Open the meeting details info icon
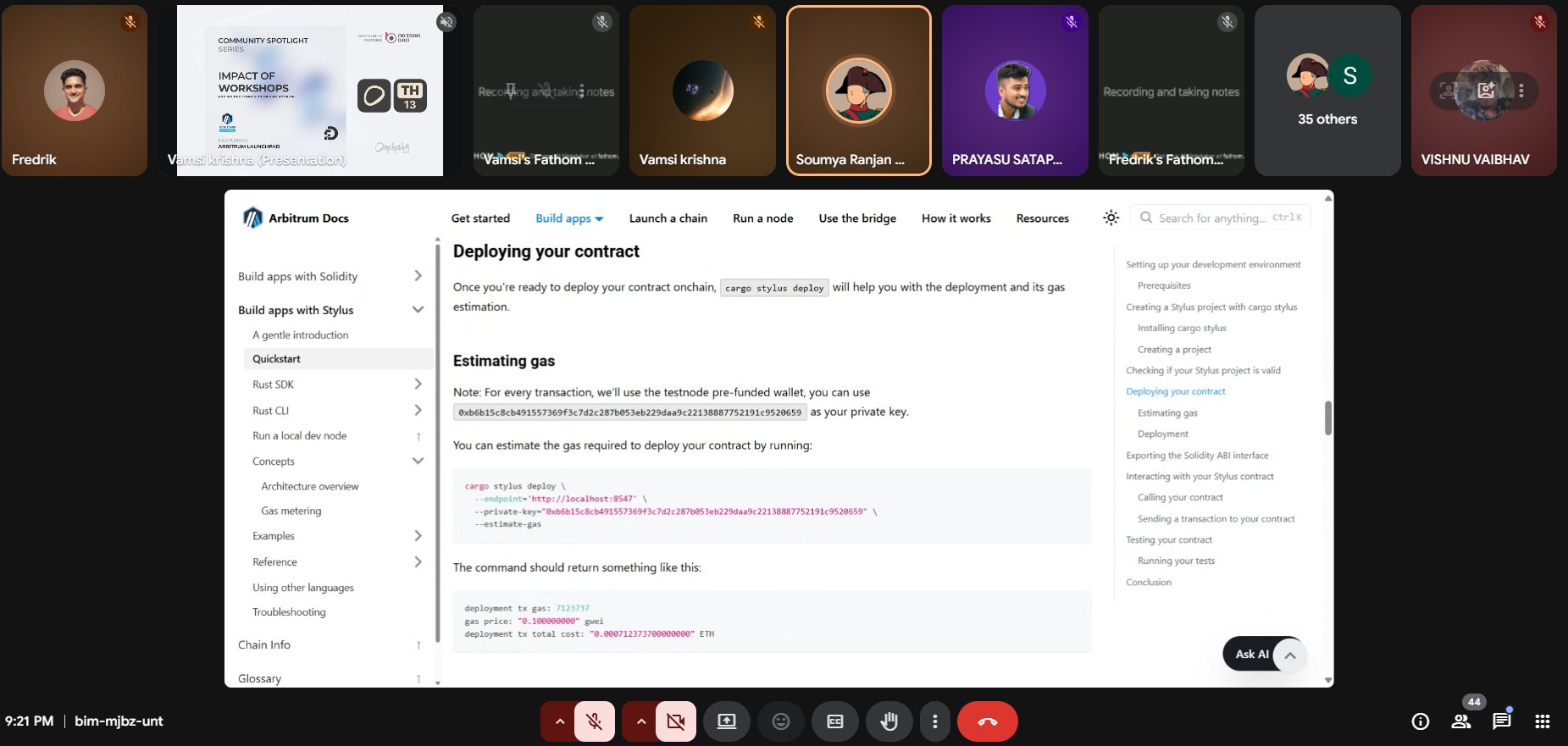 [x=1421, y=721]
